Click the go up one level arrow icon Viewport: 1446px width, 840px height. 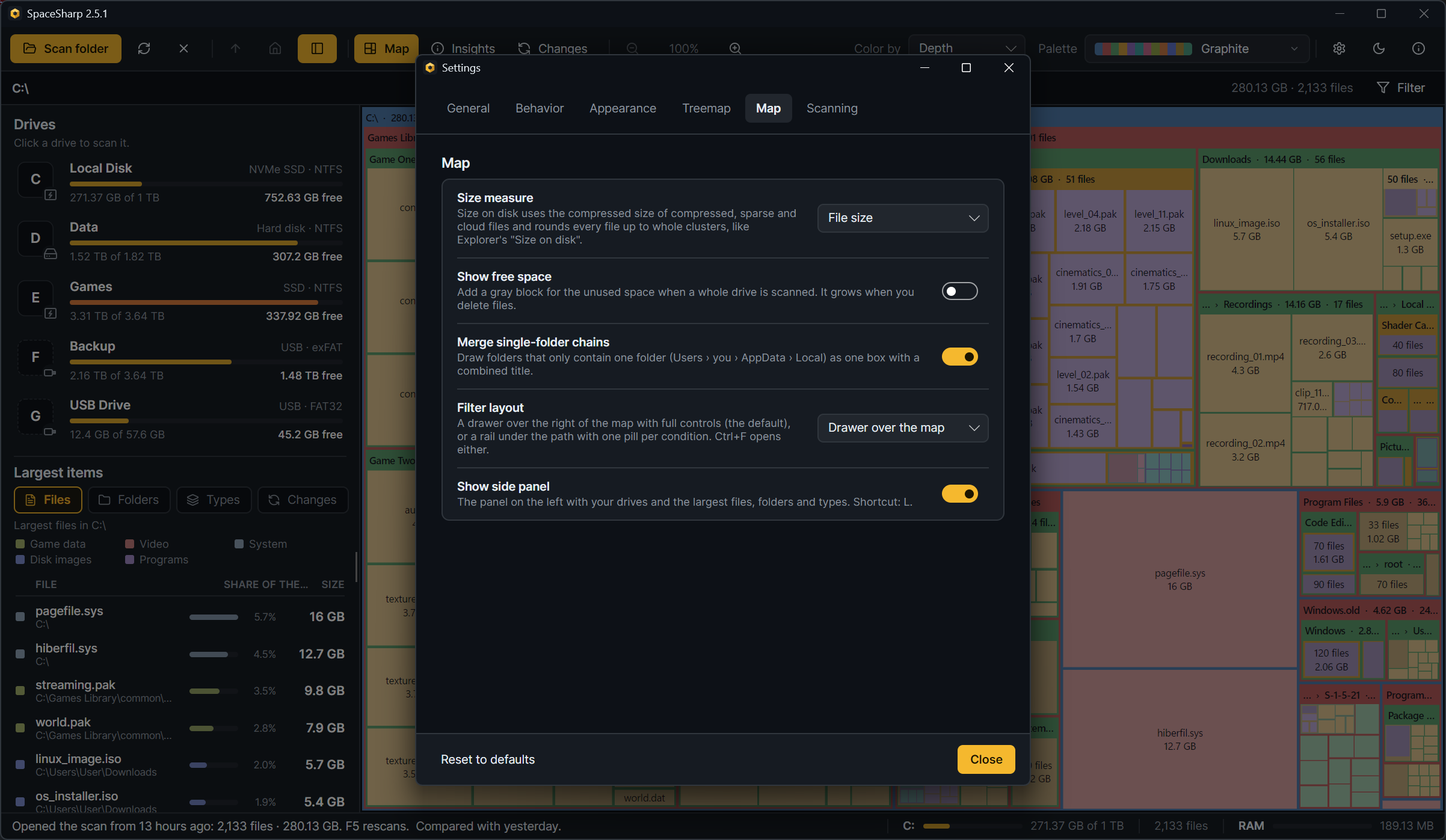235,49
